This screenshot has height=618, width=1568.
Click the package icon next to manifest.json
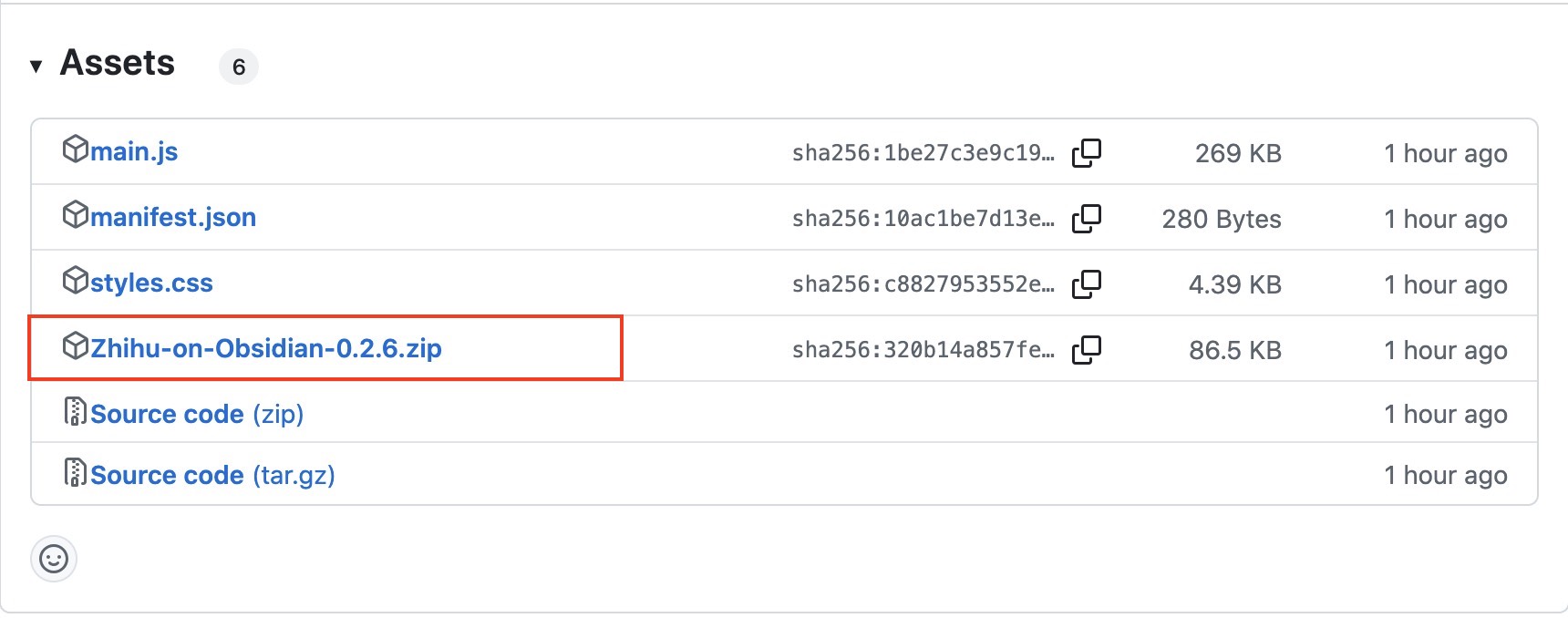75,217
